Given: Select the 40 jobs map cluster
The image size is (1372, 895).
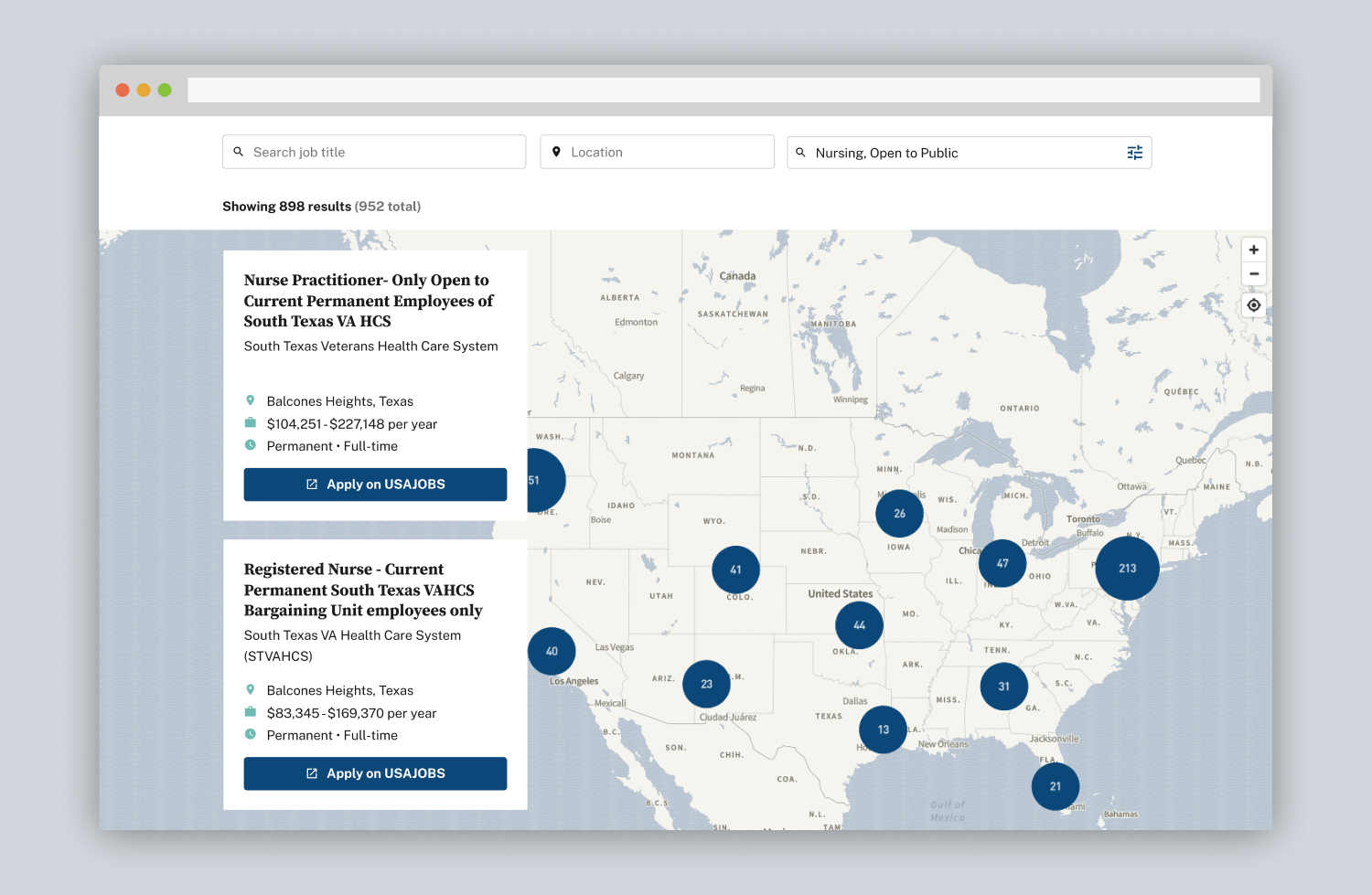Looking at the screenshot, I should click(x=552, y=651).
